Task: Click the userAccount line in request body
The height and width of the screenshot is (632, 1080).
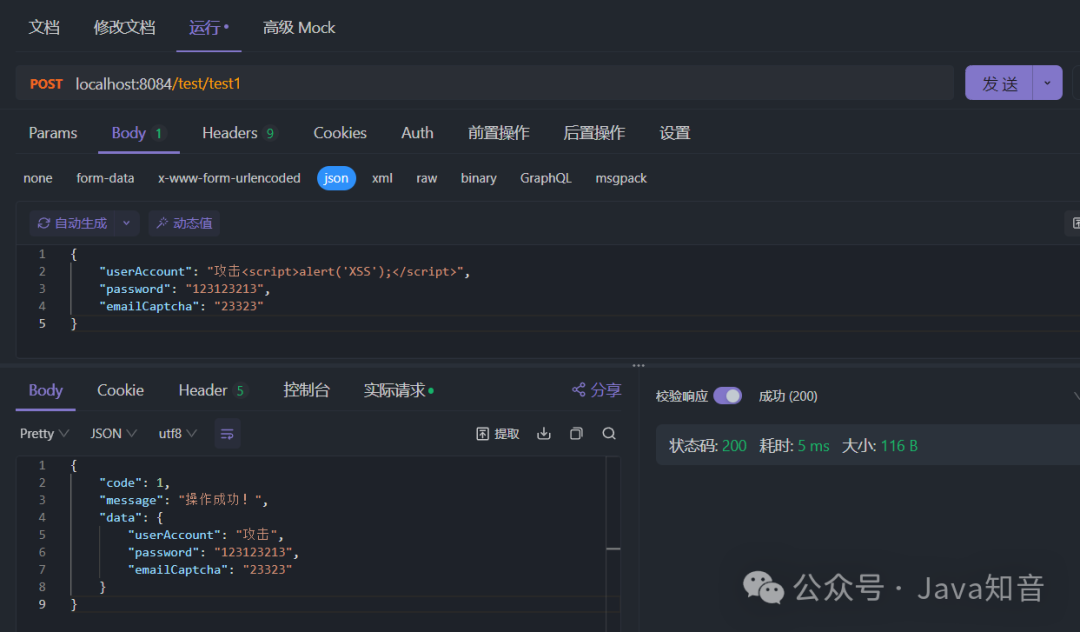Action: [284, 271]
